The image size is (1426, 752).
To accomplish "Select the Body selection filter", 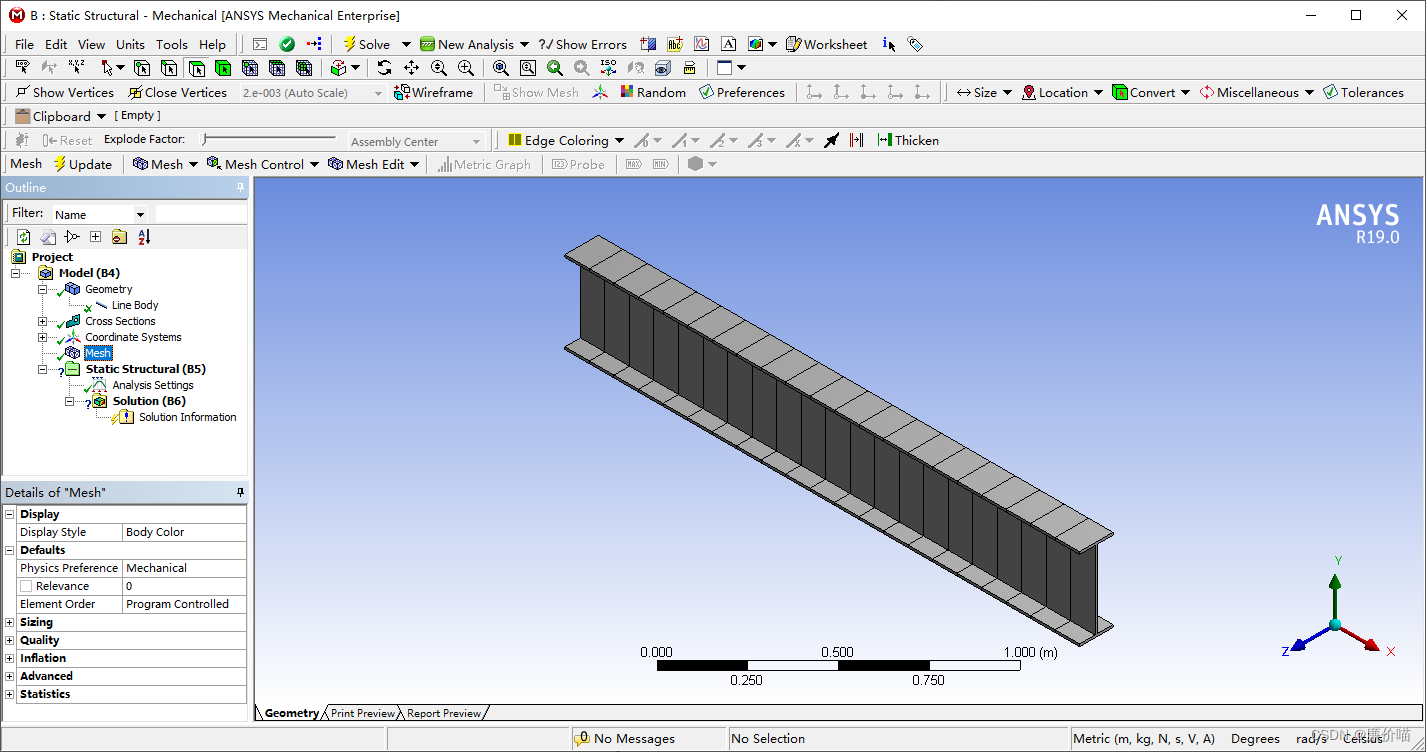I will [222, 68].
